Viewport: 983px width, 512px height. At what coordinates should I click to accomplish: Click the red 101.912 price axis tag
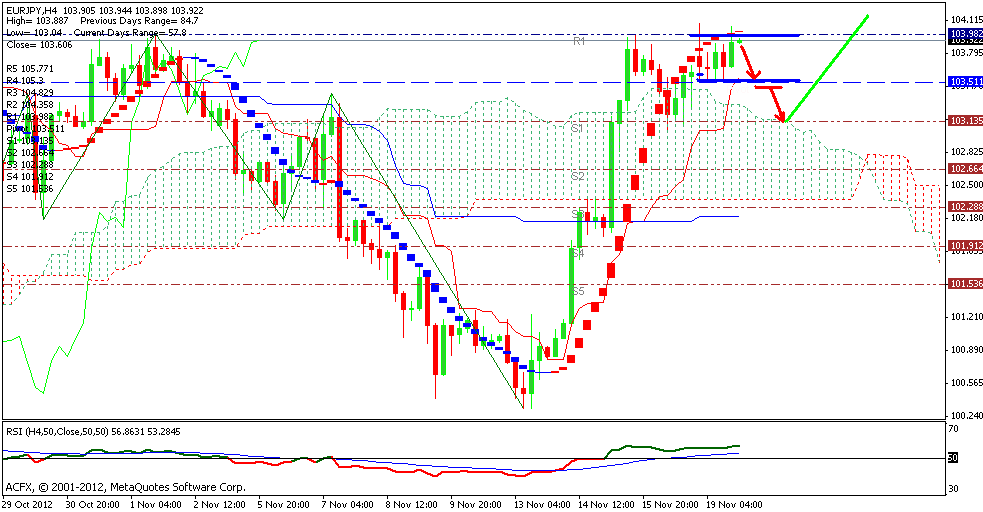click(966, 246)
